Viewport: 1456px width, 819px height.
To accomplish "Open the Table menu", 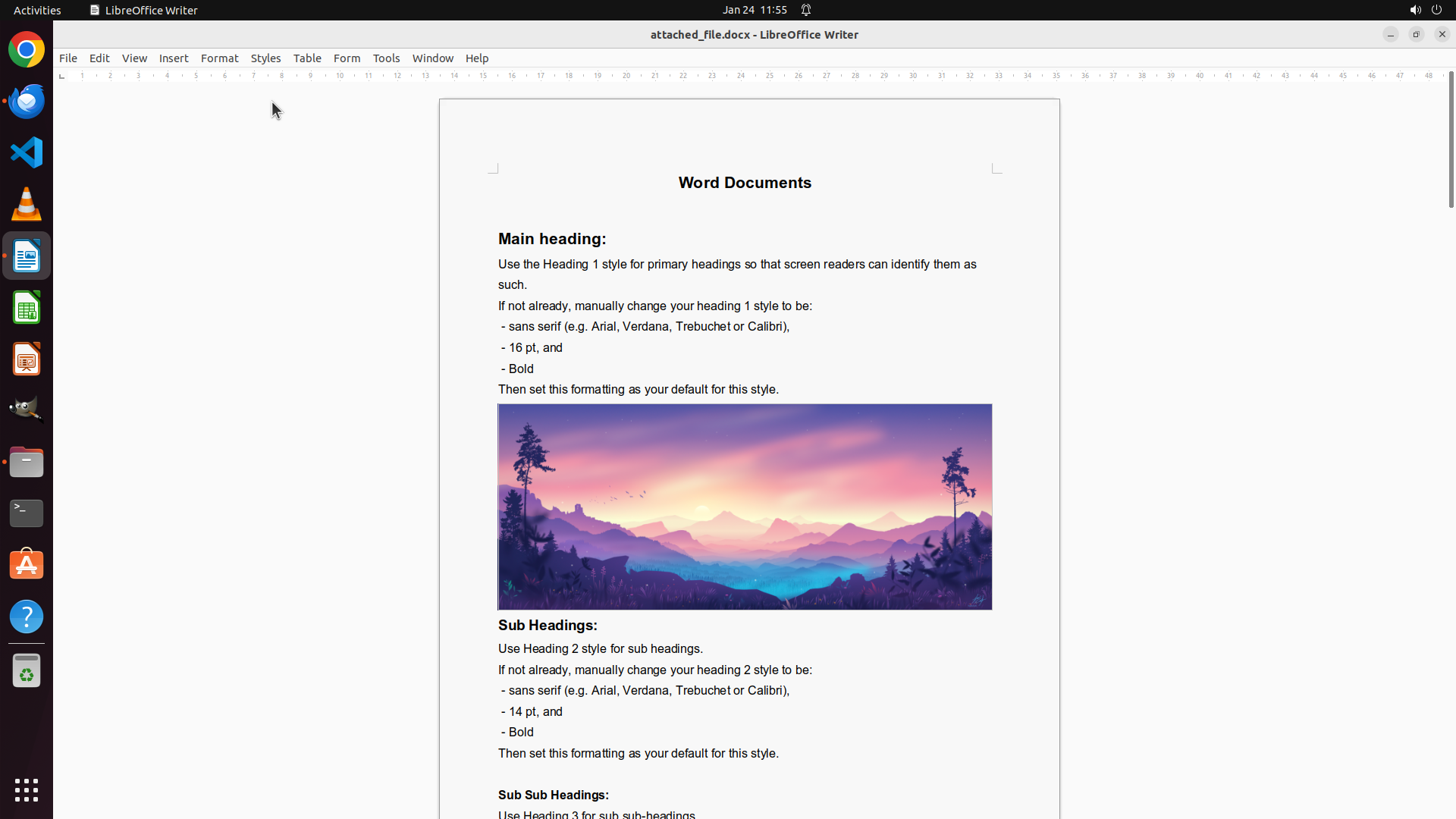I will pyautogui.click(x=307, y=58).
